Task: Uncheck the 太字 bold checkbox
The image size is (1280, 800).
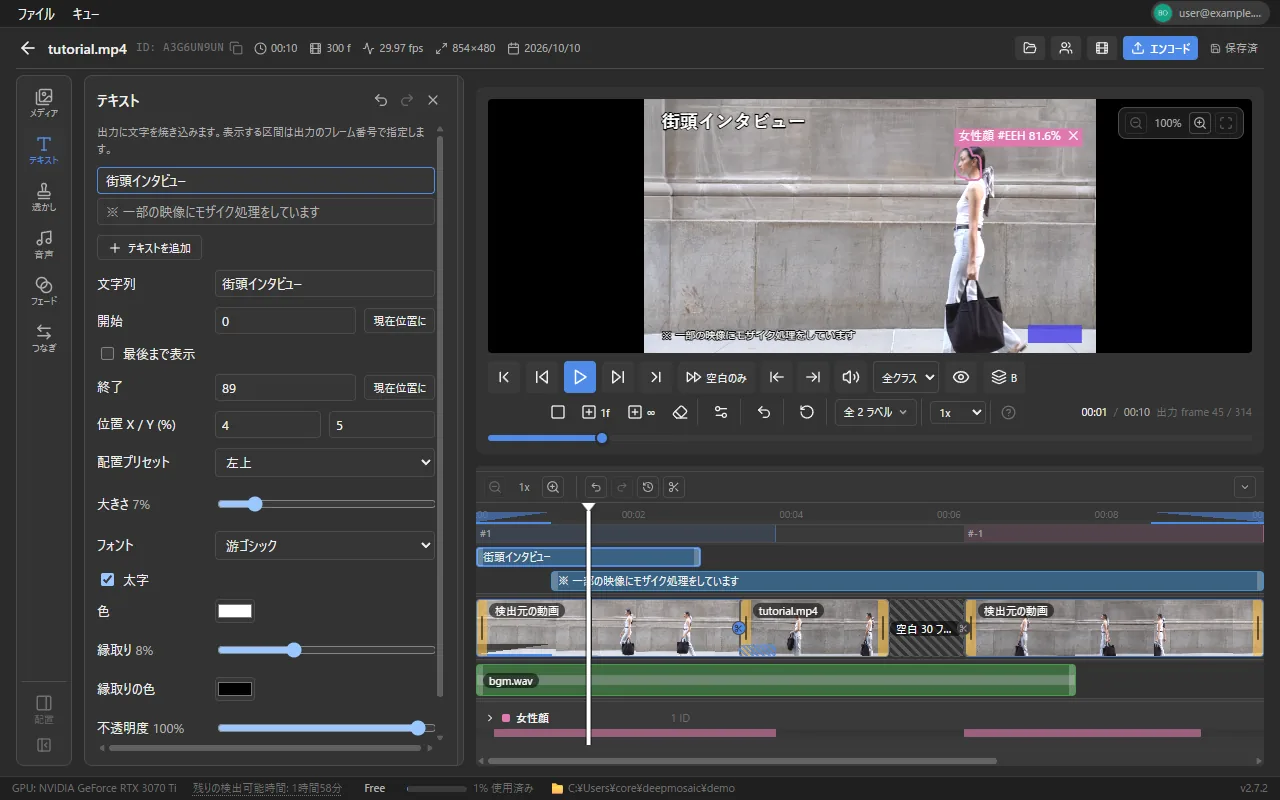Action: (x=107, y=580)
